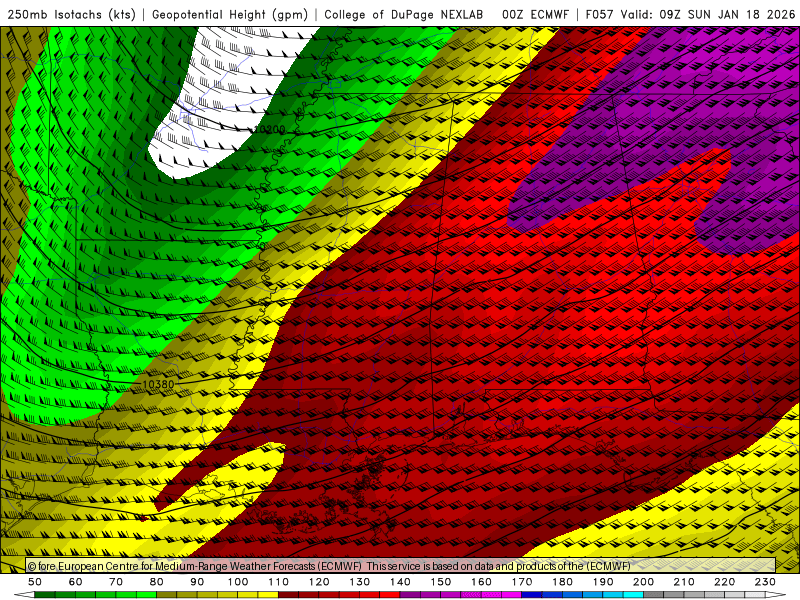This screenshot has width=800, height=600.
Task: Click the "110" legend value
Action: [279, 582]
